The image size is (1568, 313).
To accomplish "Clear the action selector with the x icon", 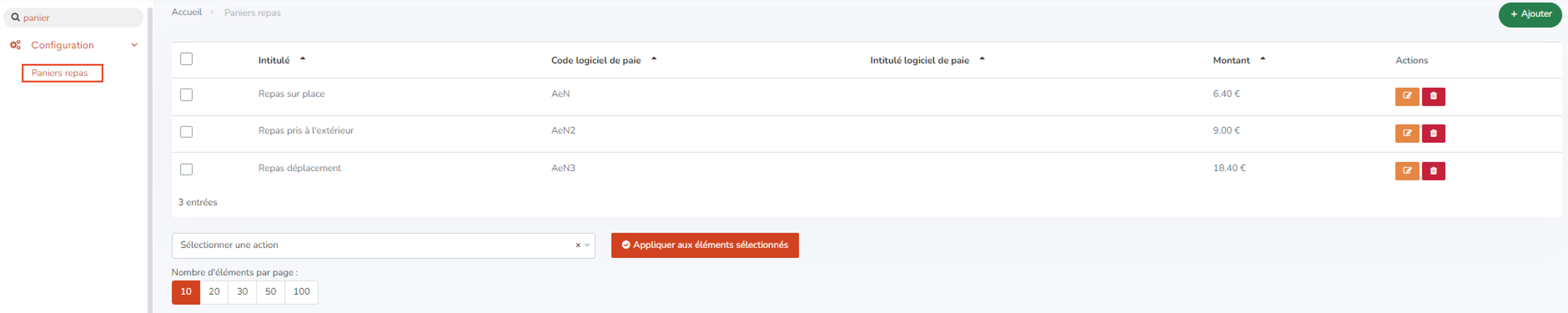I will pyautogui.click(x=578, y=245).
